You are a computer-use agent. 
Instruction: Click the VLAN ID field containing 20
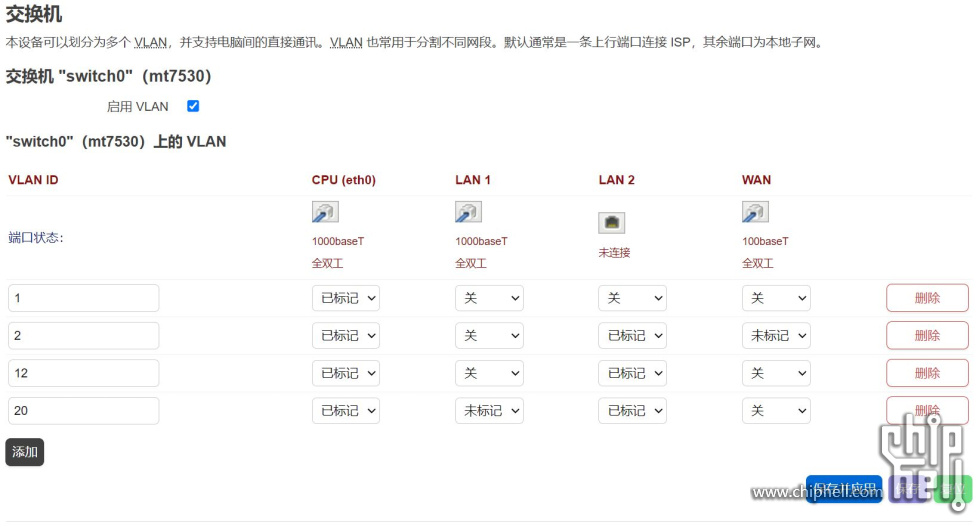pos(84,411)
